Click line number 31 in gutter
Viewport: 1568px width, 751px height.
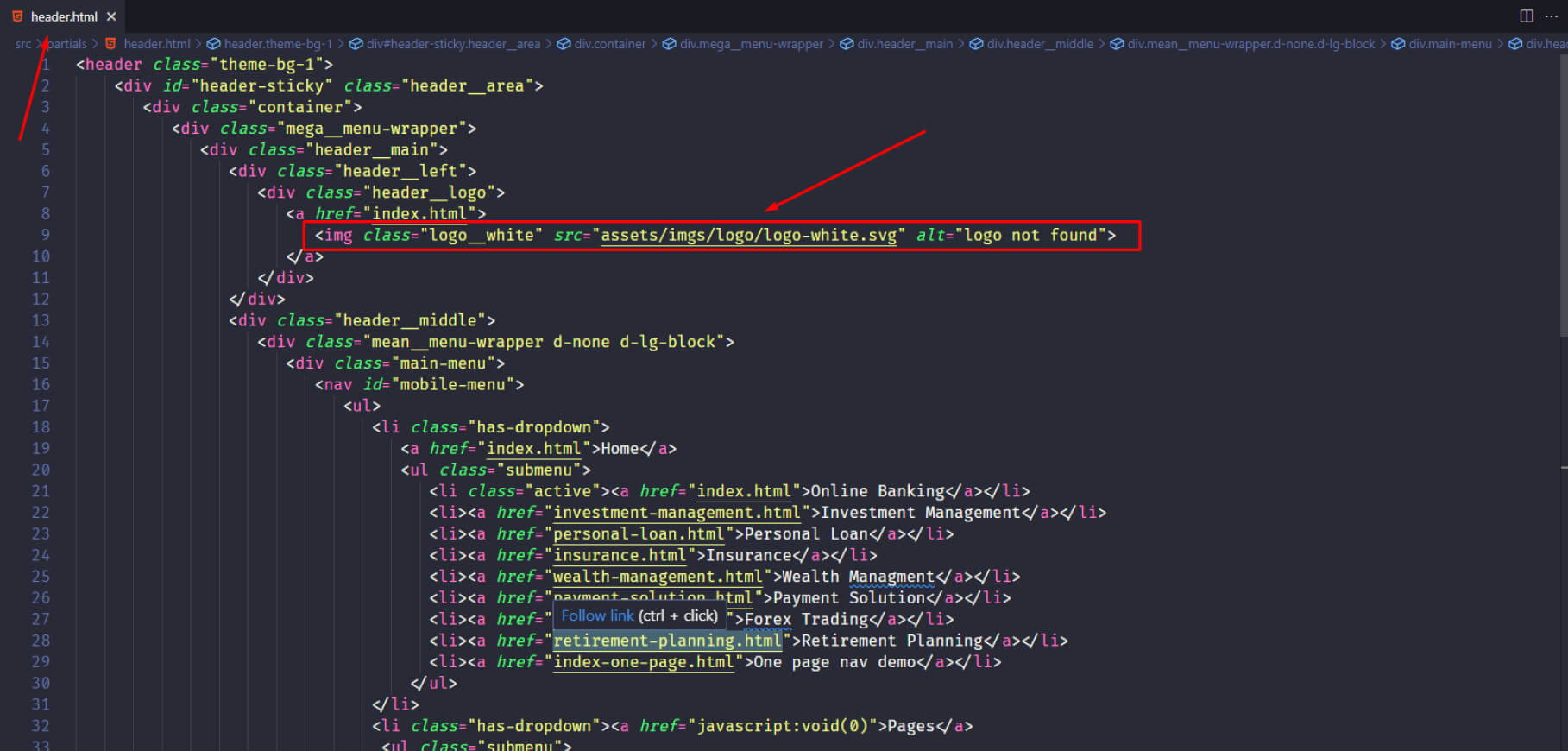(41, 704)
